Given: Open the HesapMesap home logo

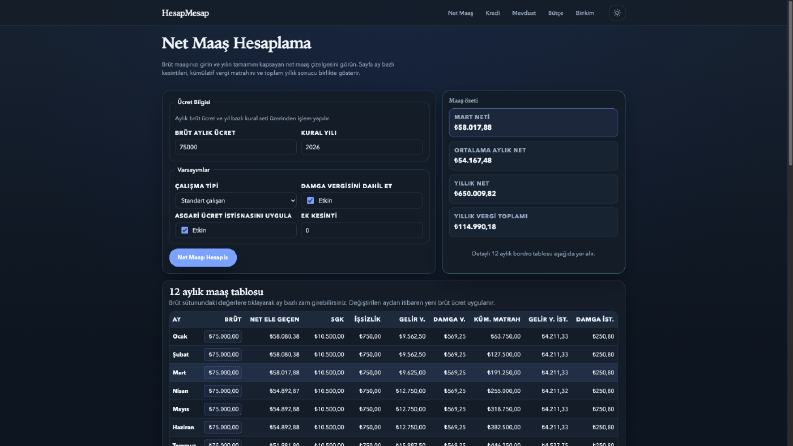Looking at the screenshot, I should coord(185,13).
